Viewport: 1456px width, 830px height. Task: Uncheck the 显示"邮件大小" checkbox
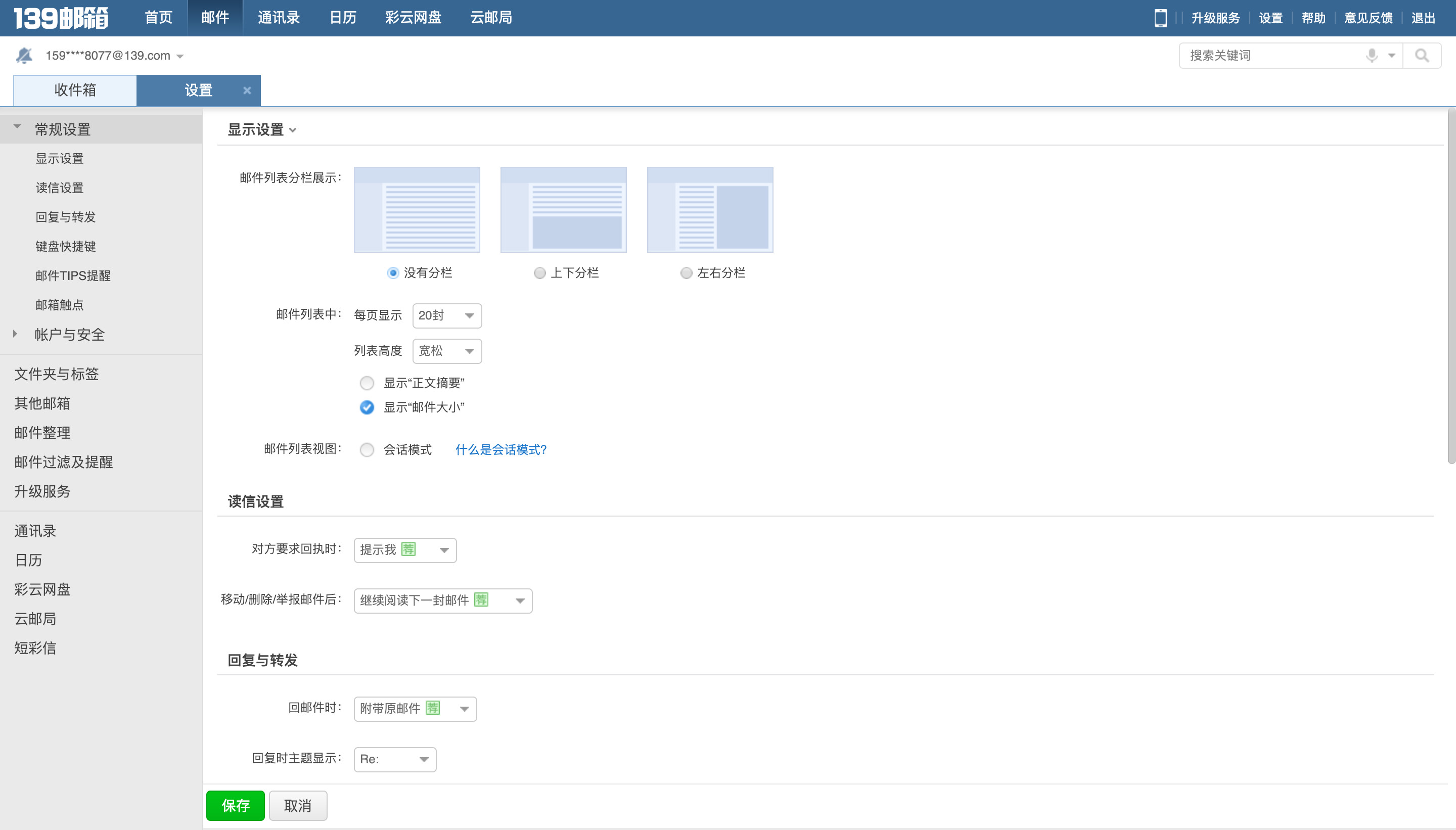click(x=367, y=407)
